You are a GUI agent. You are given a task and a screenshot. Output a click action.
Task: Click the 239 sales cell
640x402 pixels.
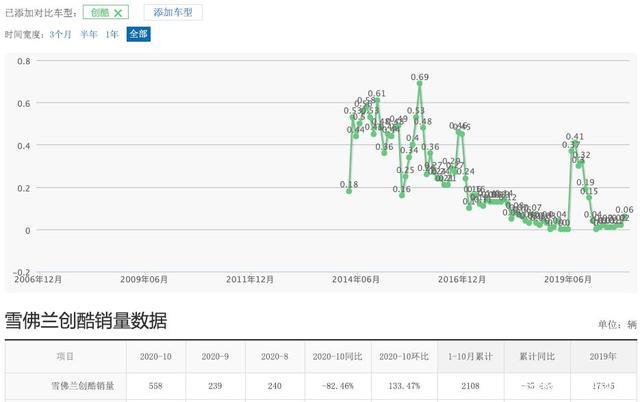coord(215,386)
